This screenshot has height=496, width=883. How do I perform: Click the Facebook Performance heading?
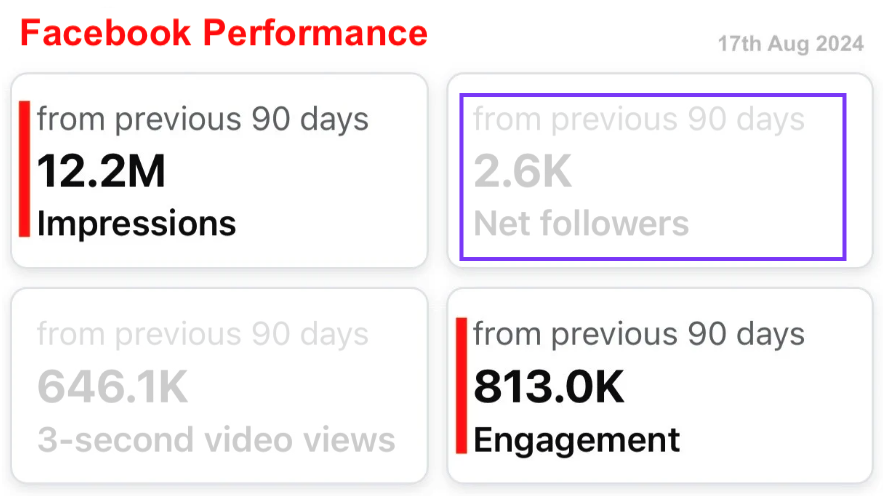224,33
